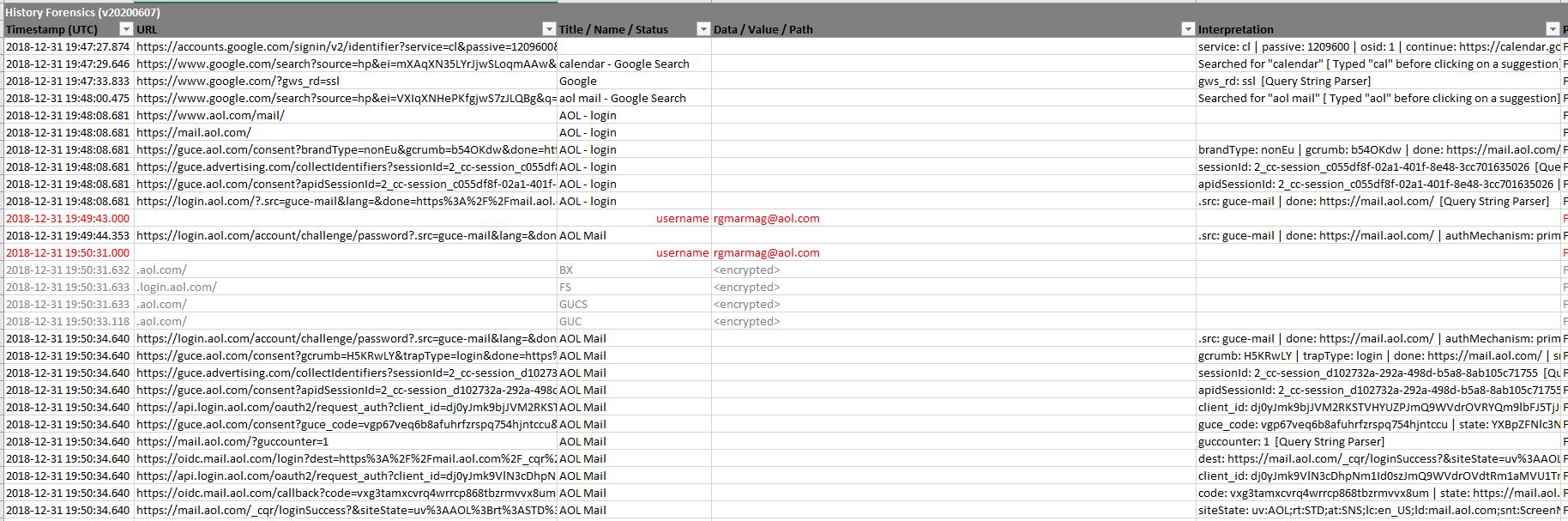Select the 'gws_rd: ssl' interpretation cell
The image size is (1568, 521).
coord(1284,81)
